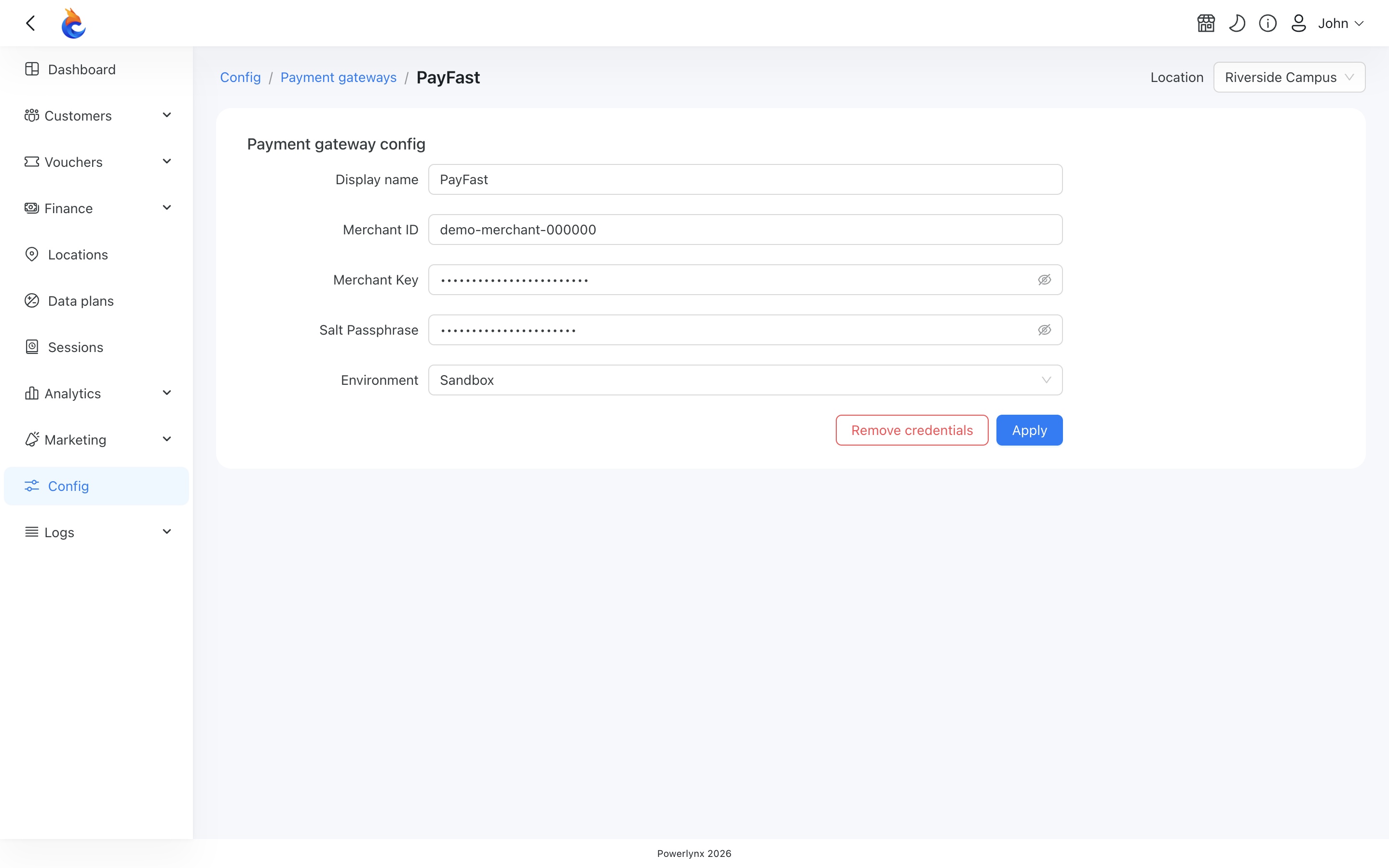Image resolution: width=1389 pixels, height=868 pixels.
Task: Show the Merchant Key value
Action: (x=1044, y=280)
